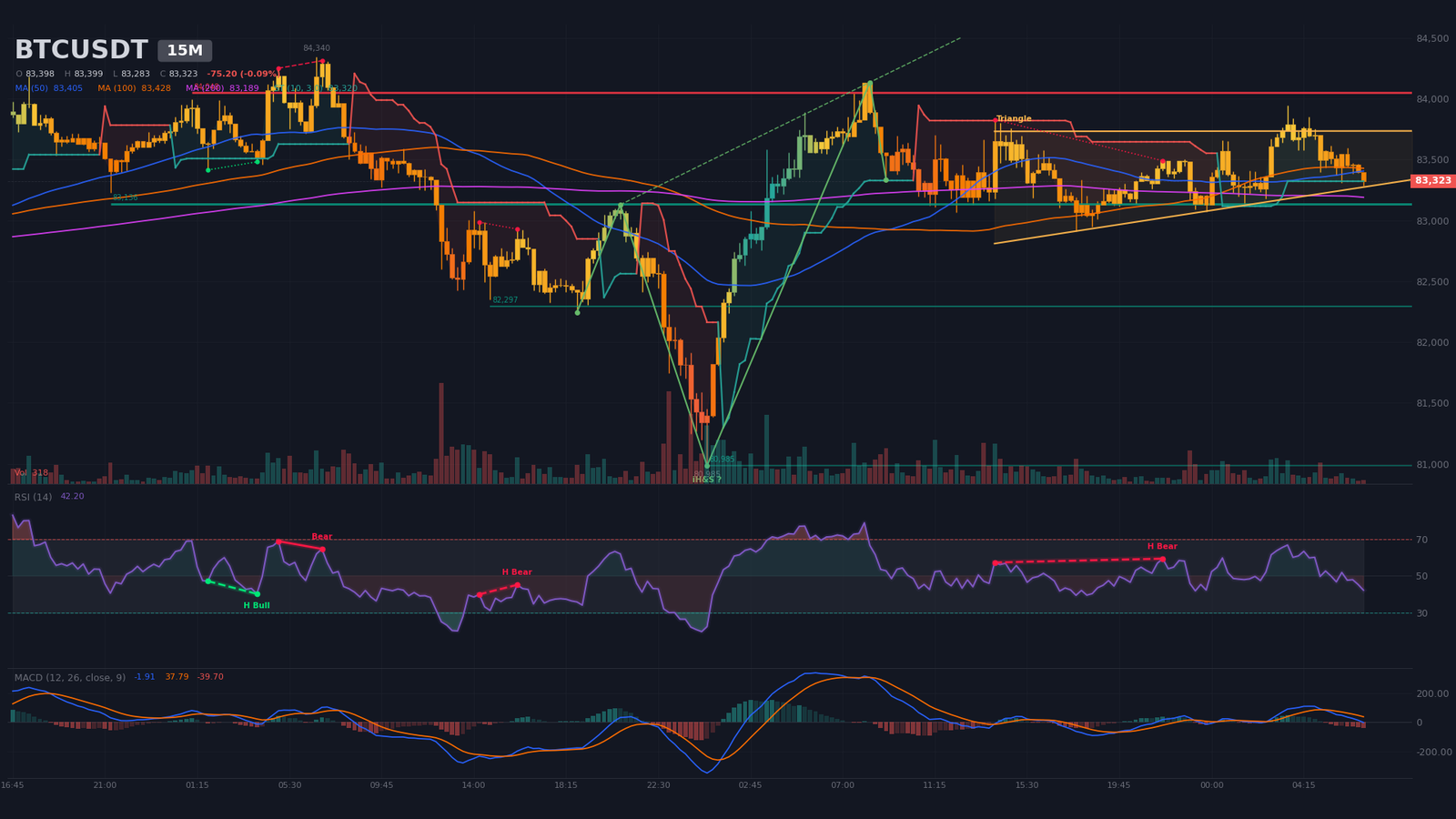1456x819 pixels.
Task: Click the H Bull divergence label on RSI
Action: click(x=257, y=605)
